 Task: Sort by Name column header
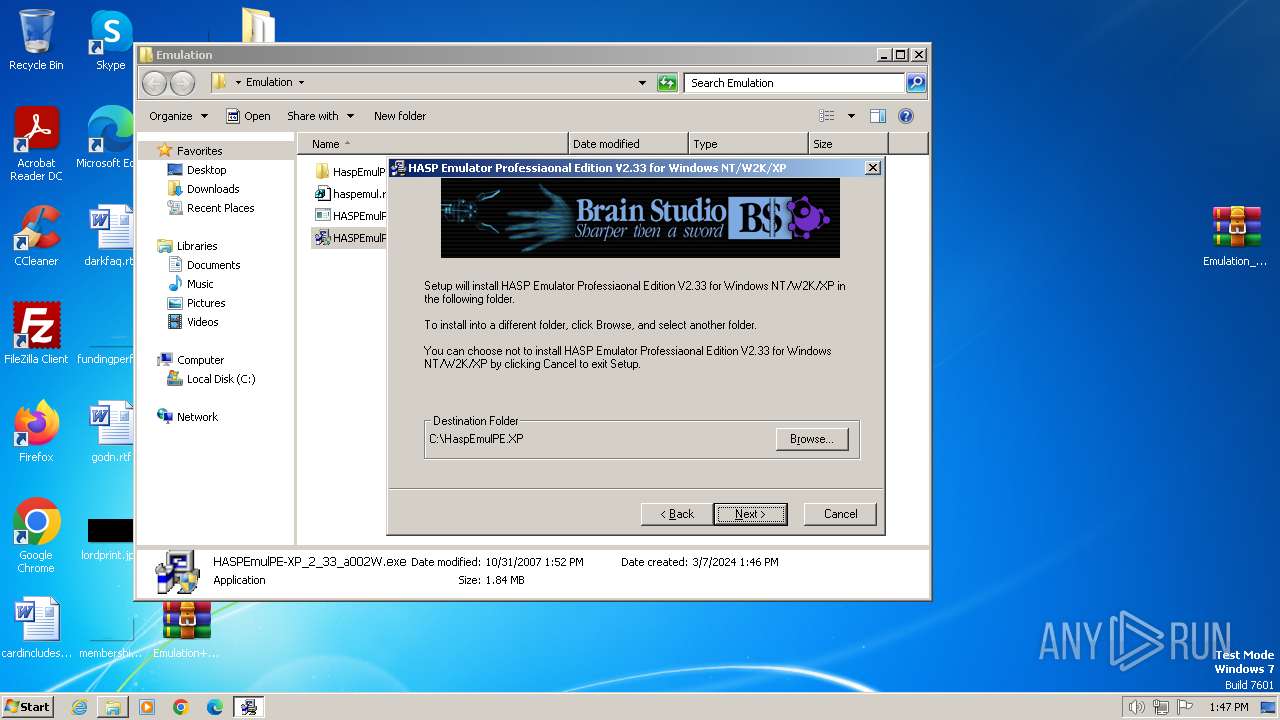point(432,144)
